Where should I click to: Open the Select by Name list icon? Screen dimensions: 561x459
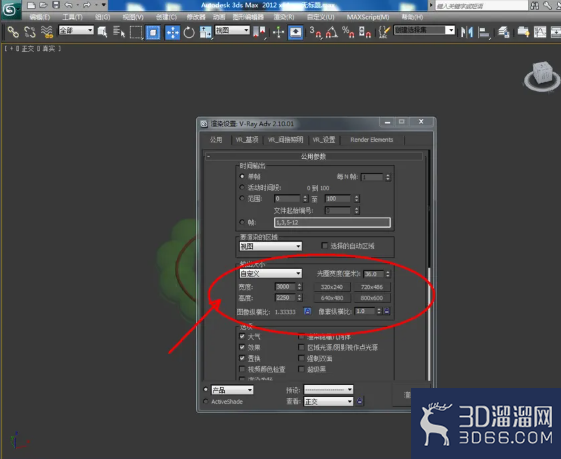pos(119,33)
